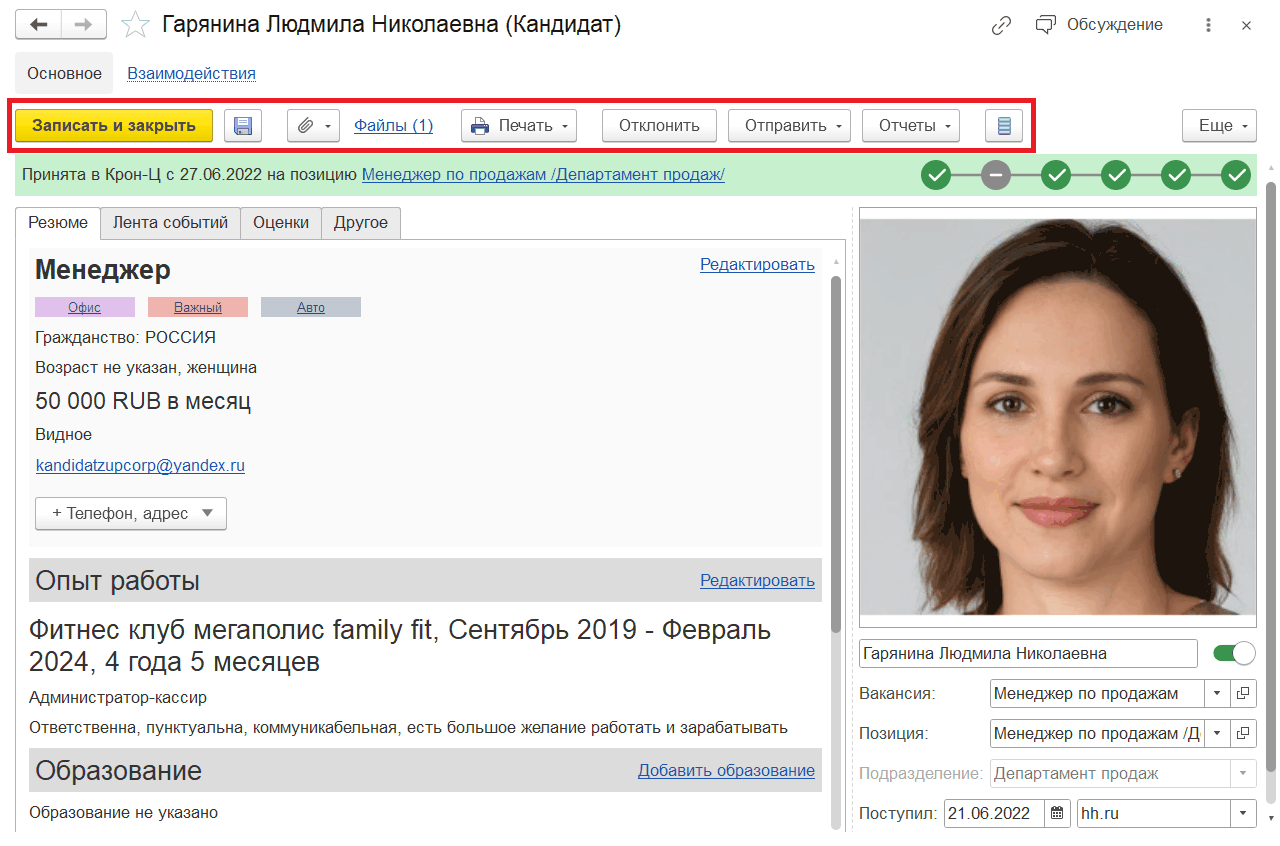Click the Файлы (1) link

393,126
